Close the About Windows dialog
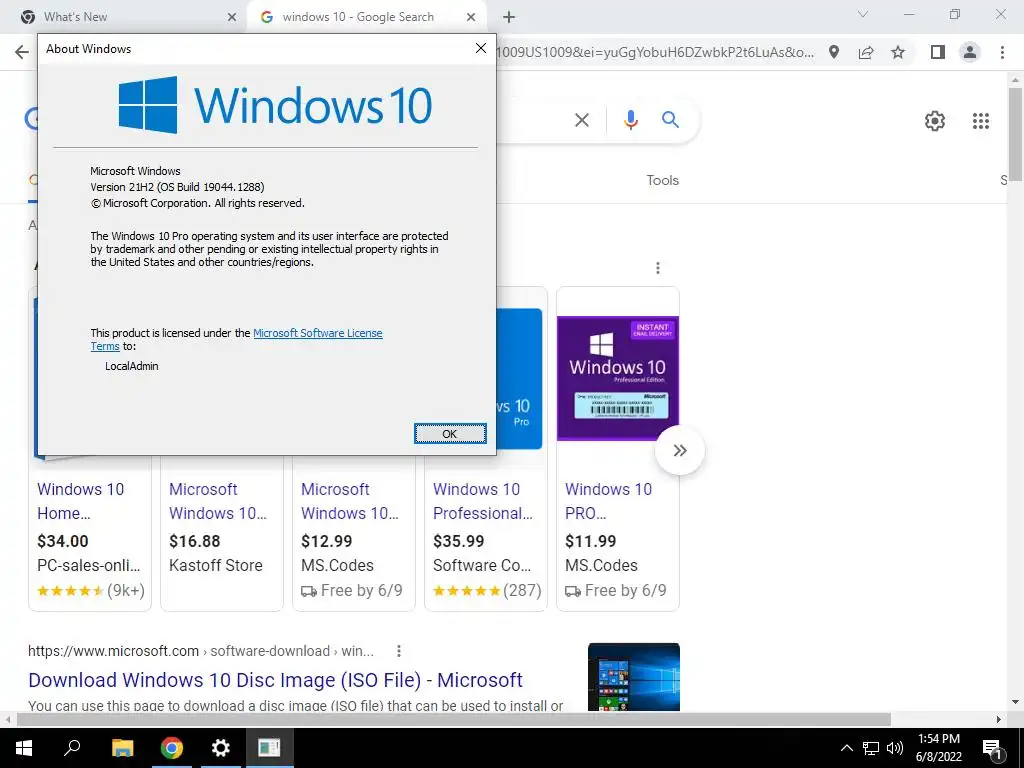 481,48
